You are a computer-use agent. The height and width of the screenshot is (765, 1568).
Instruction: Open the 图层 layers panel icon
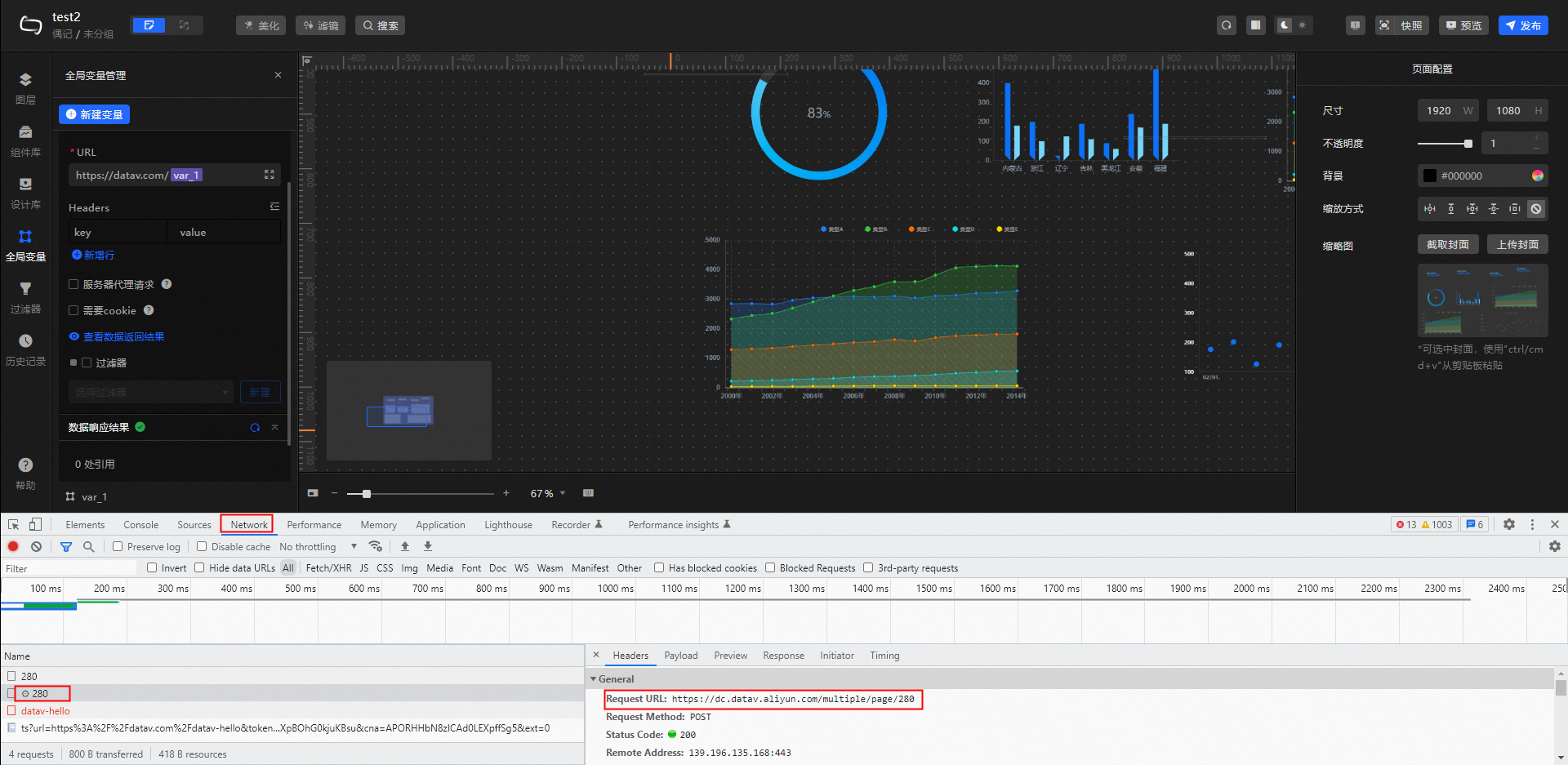click(25, 81)
